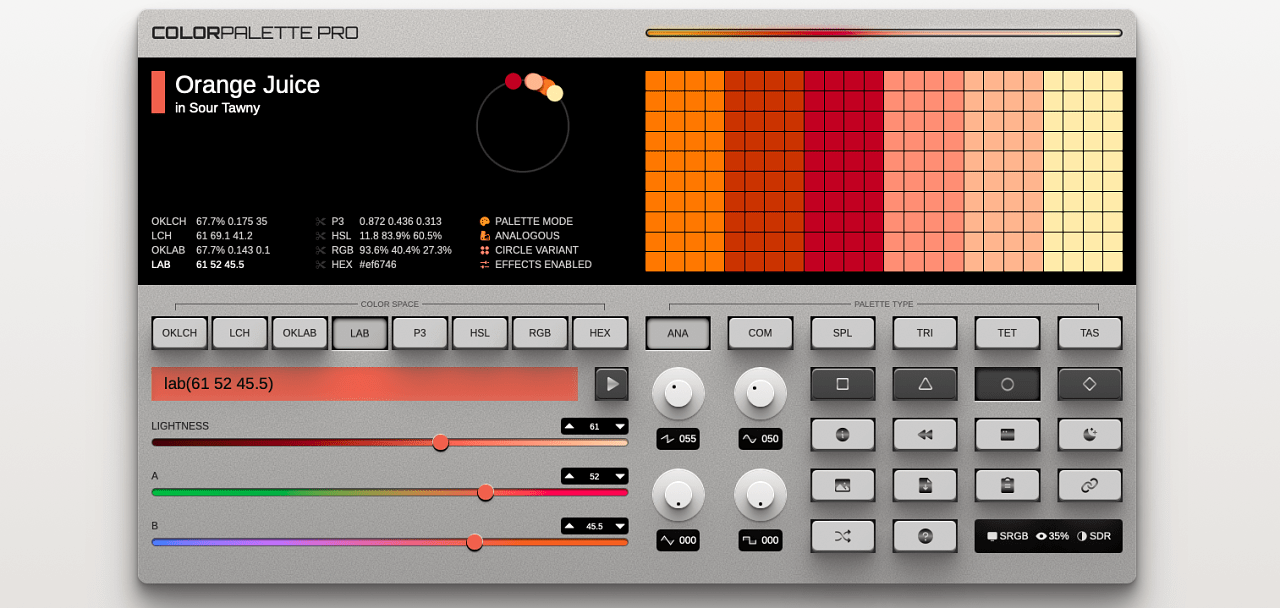Toggle the eye 35% visibility indicator
This screenshot has height=608, width=1280.
click(1052, 536)
